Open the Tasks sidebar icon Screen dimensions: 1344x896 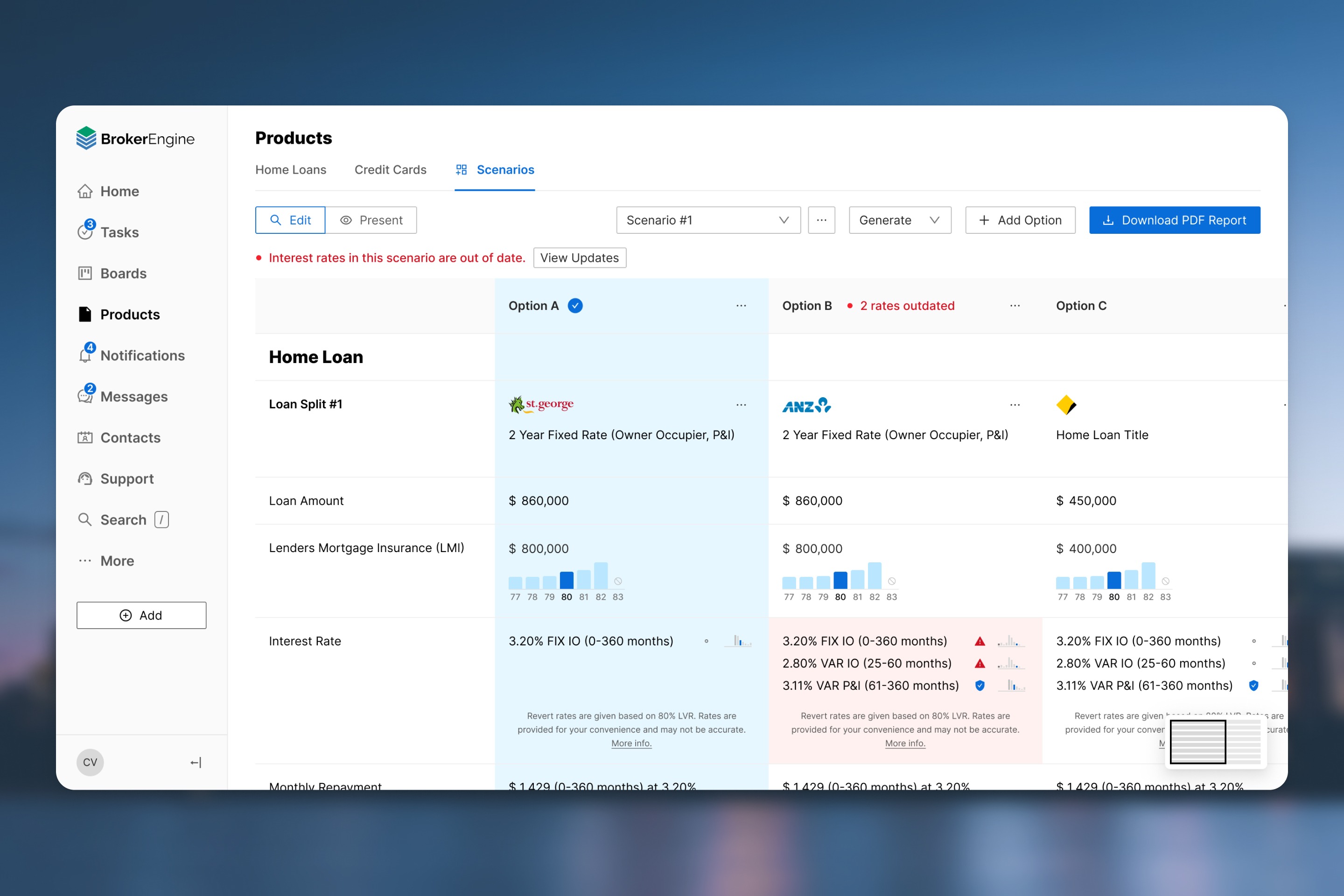point(85,231)
